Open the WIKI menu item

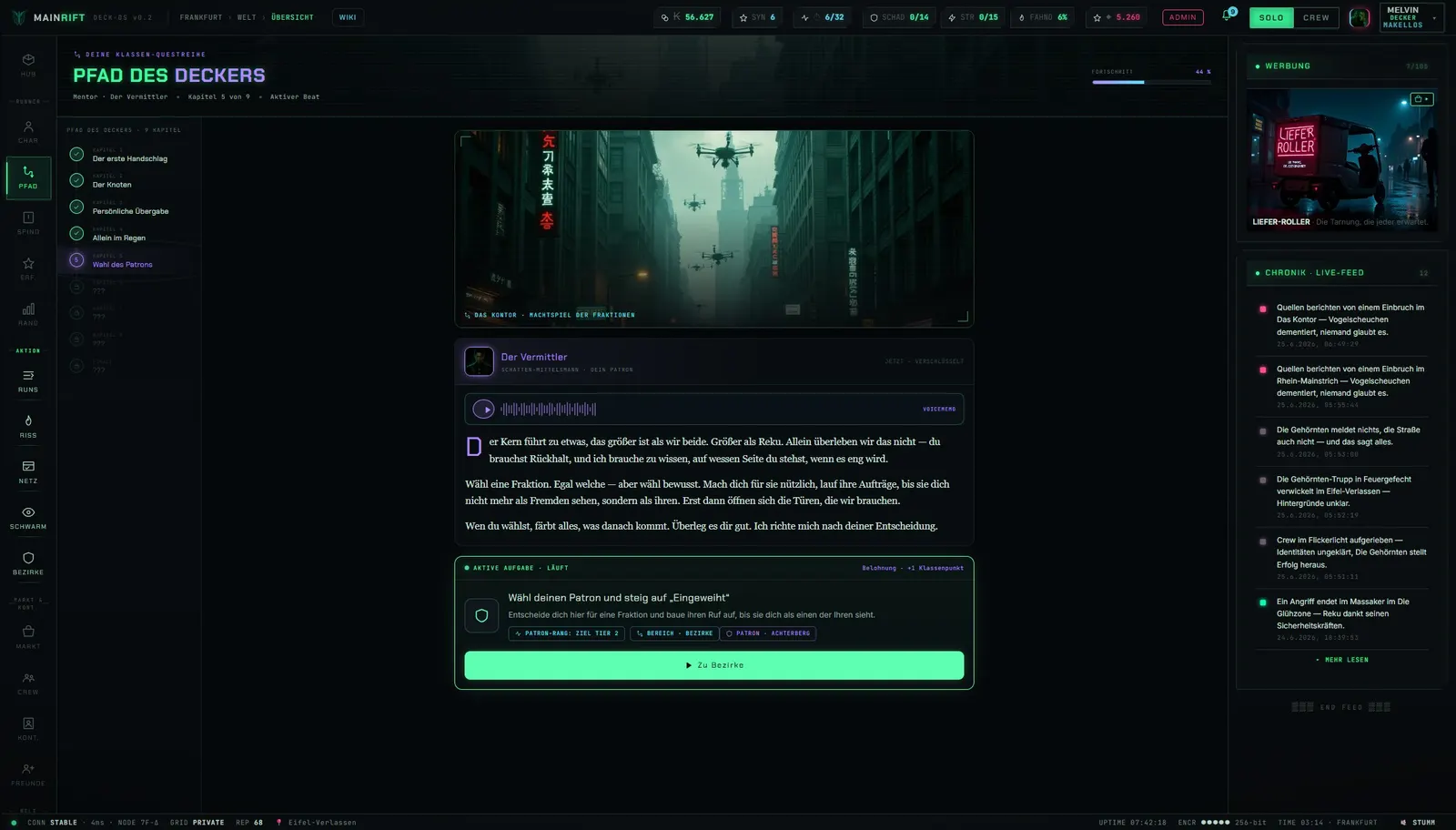coord(348,17)
